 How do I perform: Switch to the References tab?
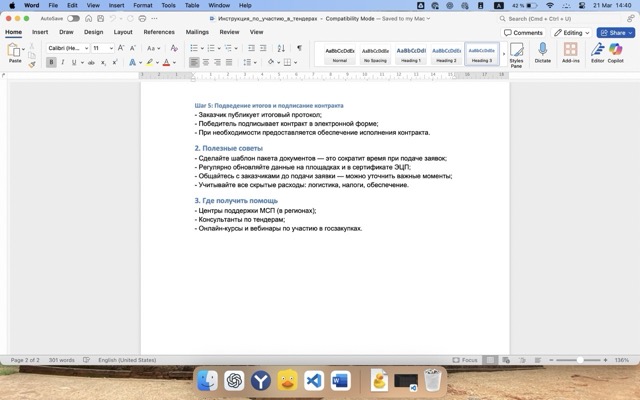[158, 32]
